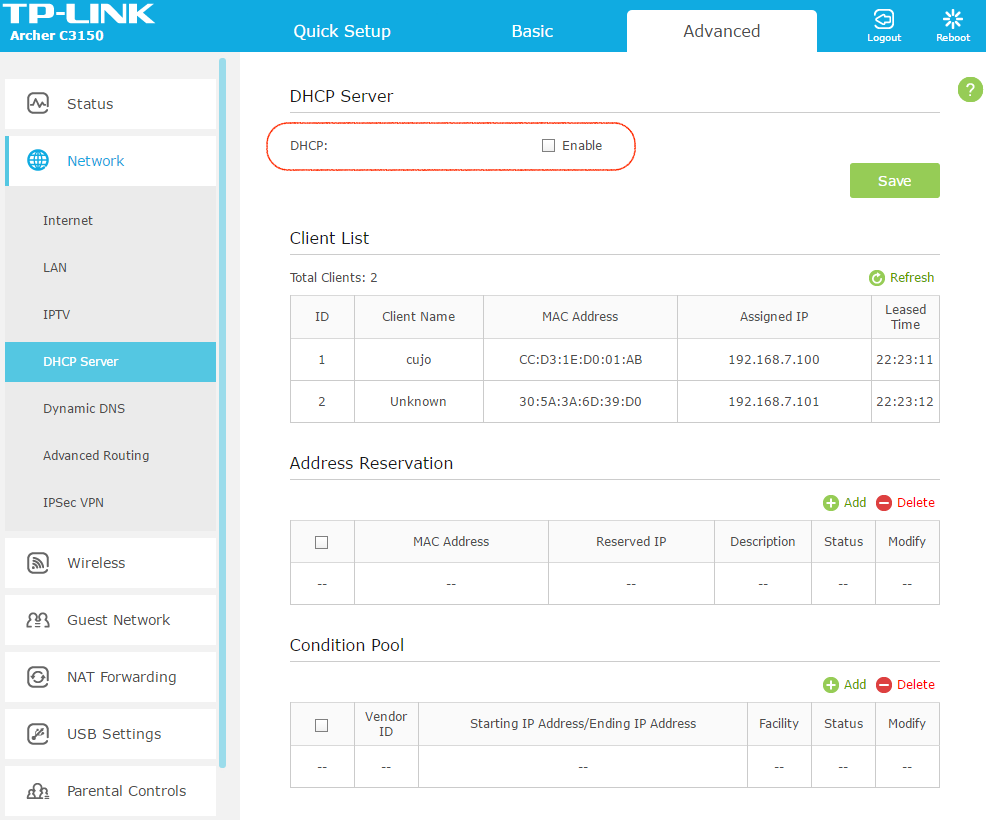Click Add text in Condition Pool
Image resolution: width=986 pixels, height=820 pixels.
(x=855, y=684)
